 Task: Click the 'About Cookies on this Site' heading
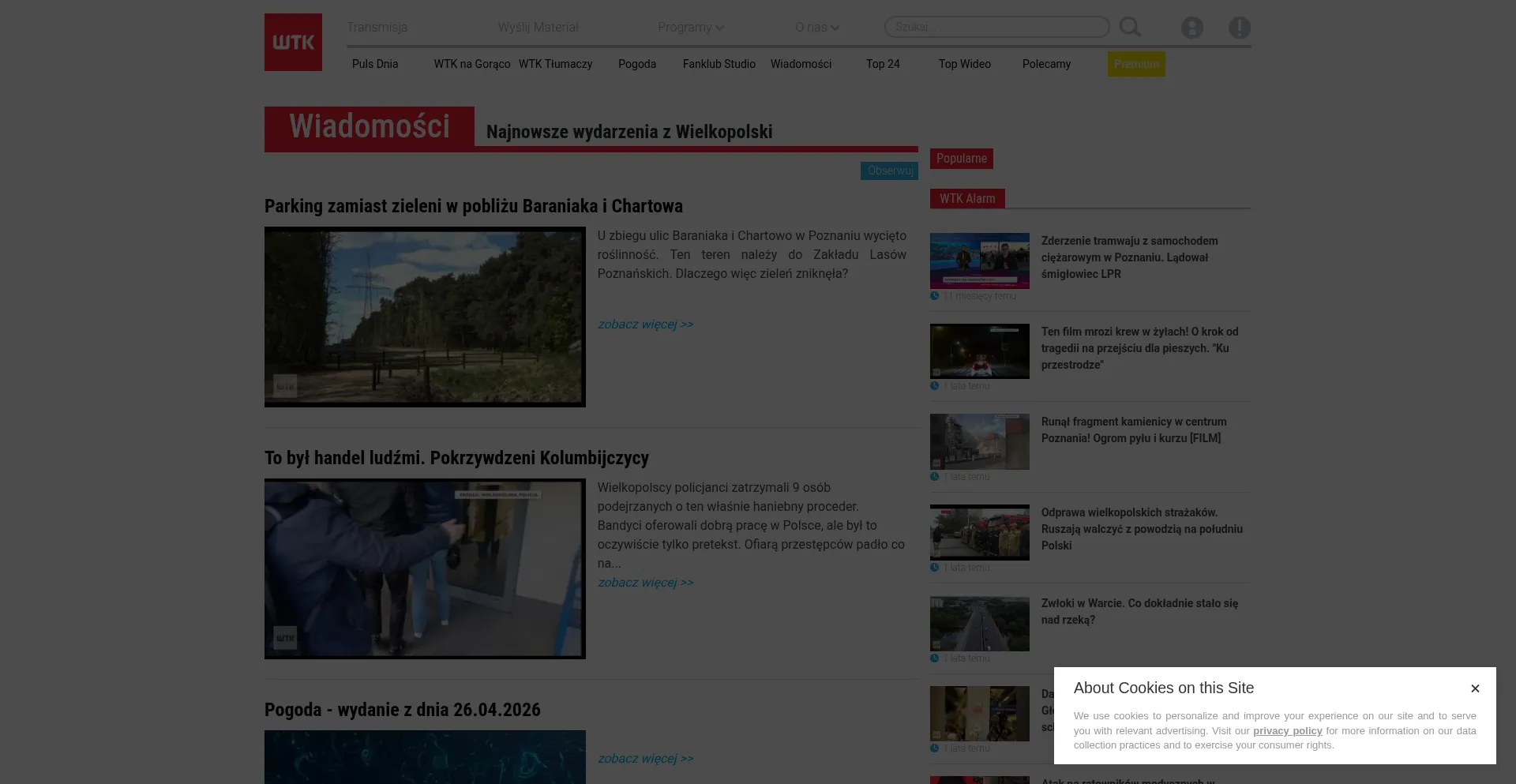point(1163,688)
